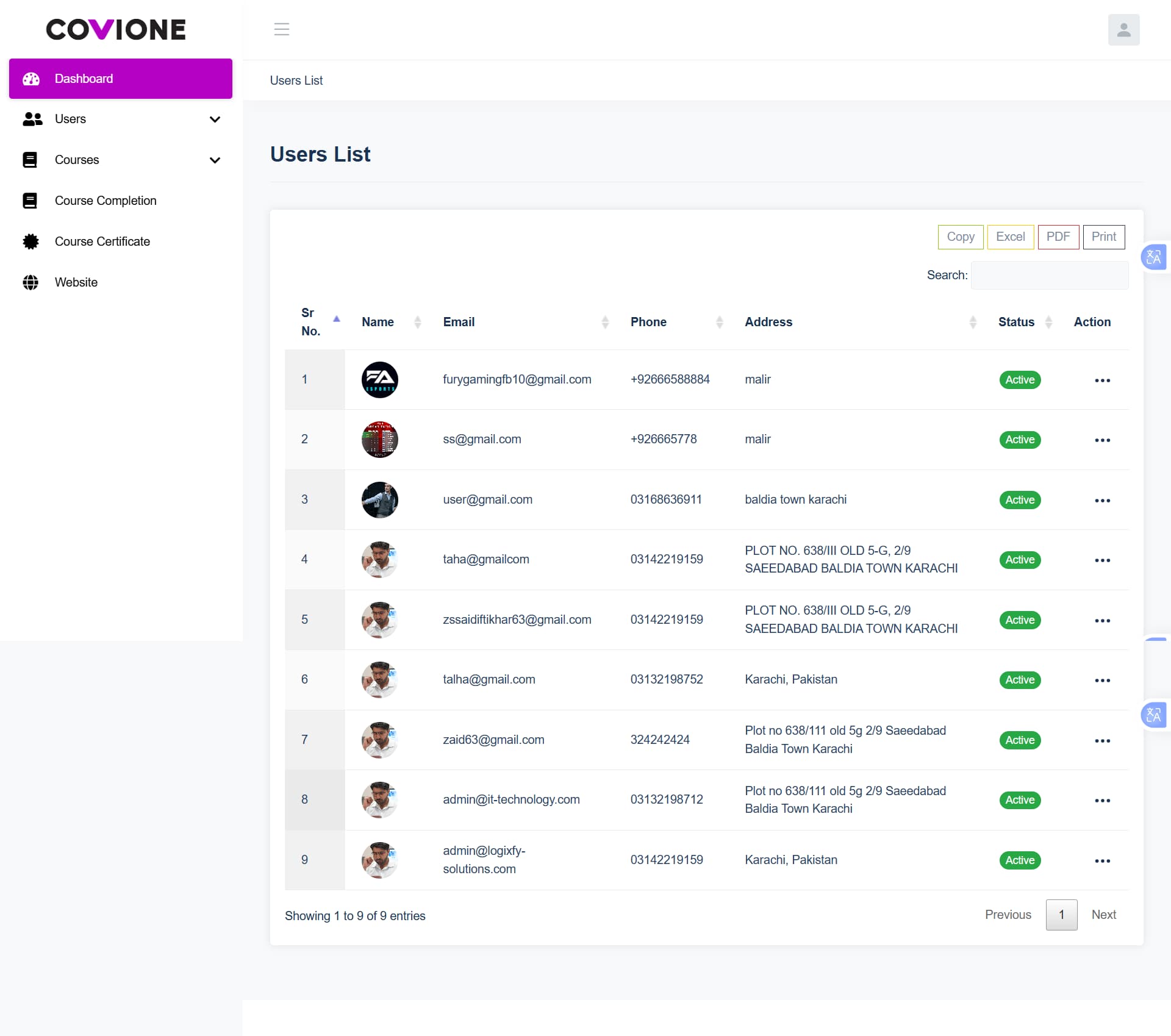This screenshot has height=1036, width=1171.
Task: Click the PDF export button
Action: (1058, 237)
